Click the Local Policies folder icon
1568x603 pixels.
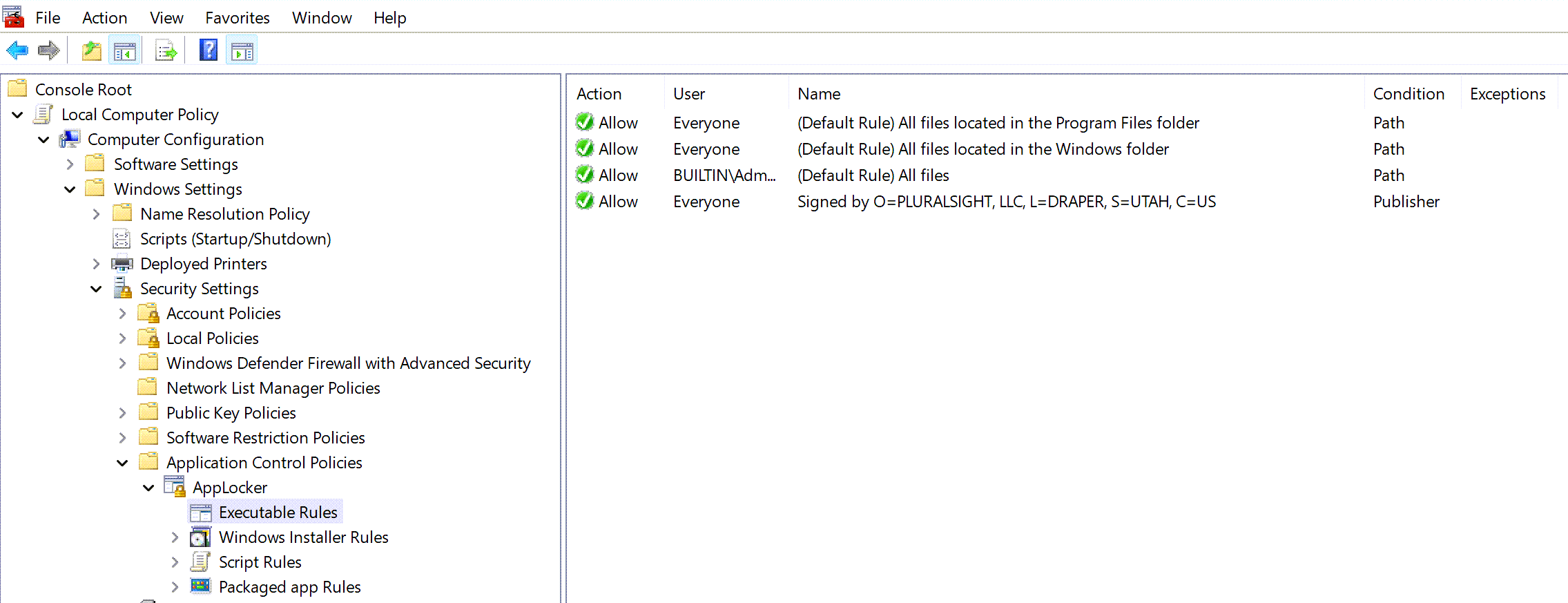coord(148,338)
